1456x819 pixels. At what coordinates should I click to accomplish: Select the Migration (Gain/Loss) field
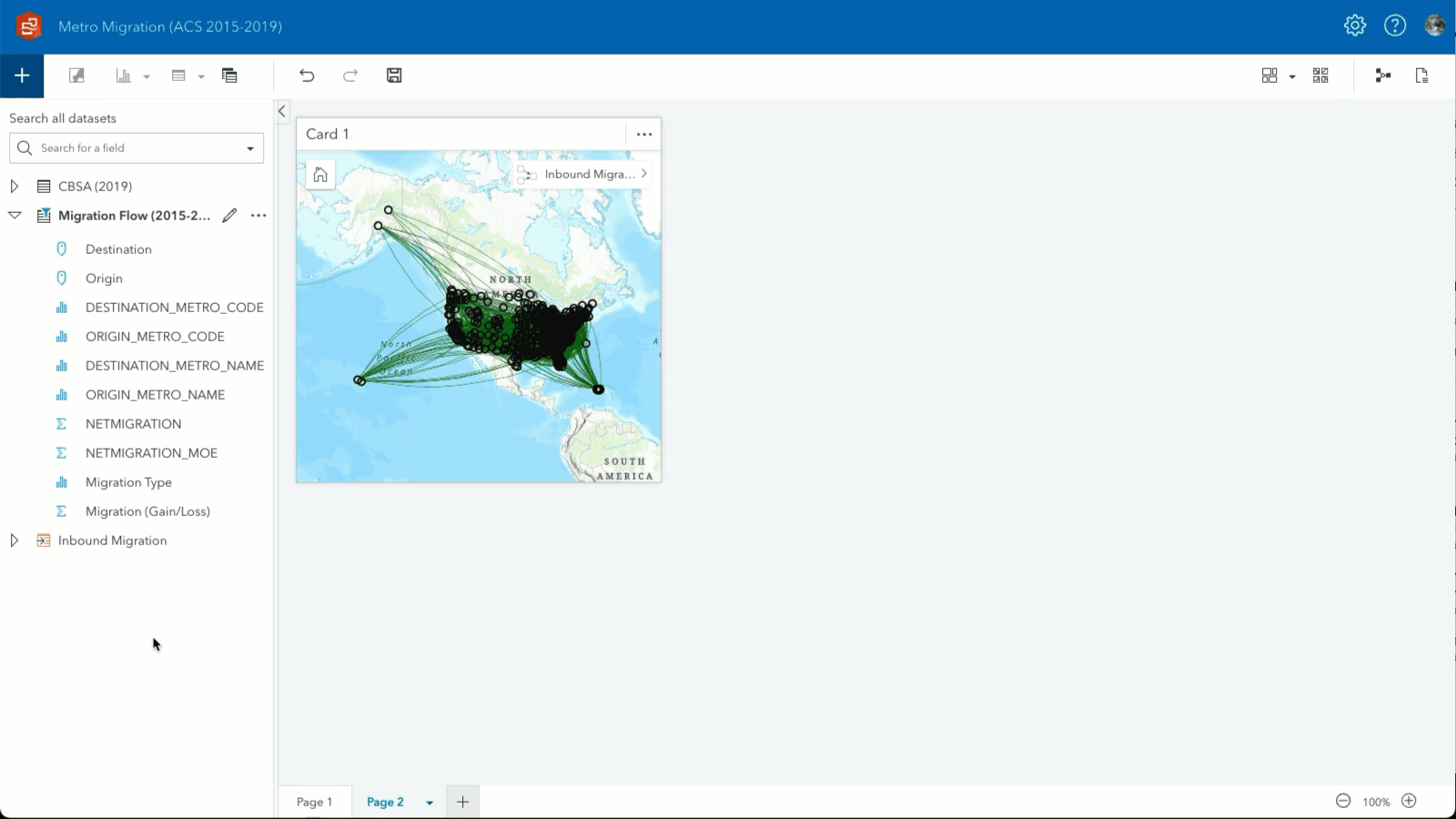tap(147, 511)
